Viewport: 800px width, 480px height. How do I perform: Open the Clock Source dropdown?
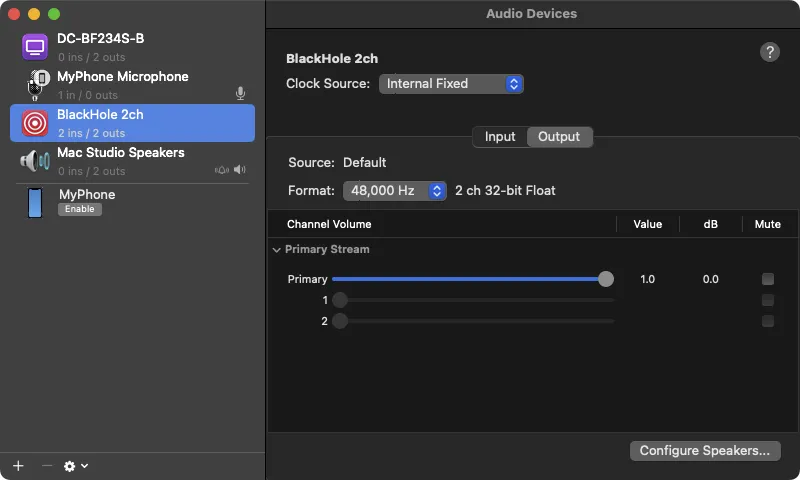pyautogui.click(x=451, y=84)
